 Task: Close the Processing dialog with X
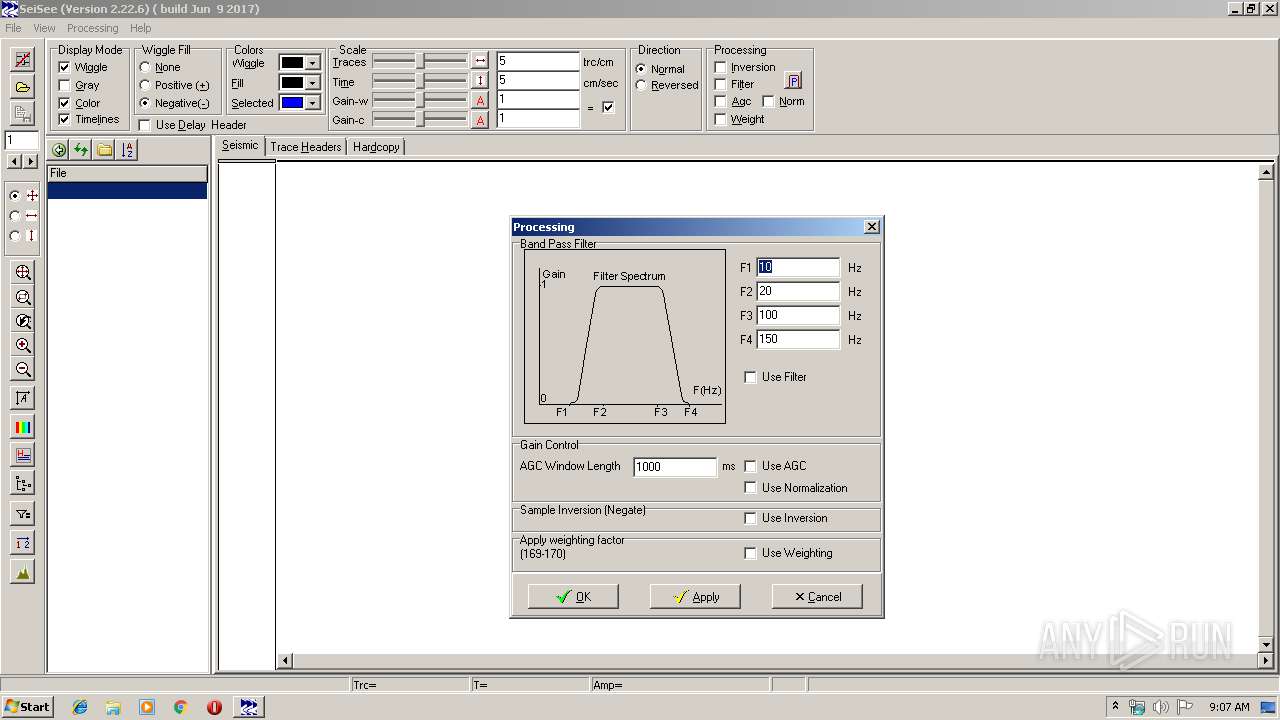pos(871,227)
